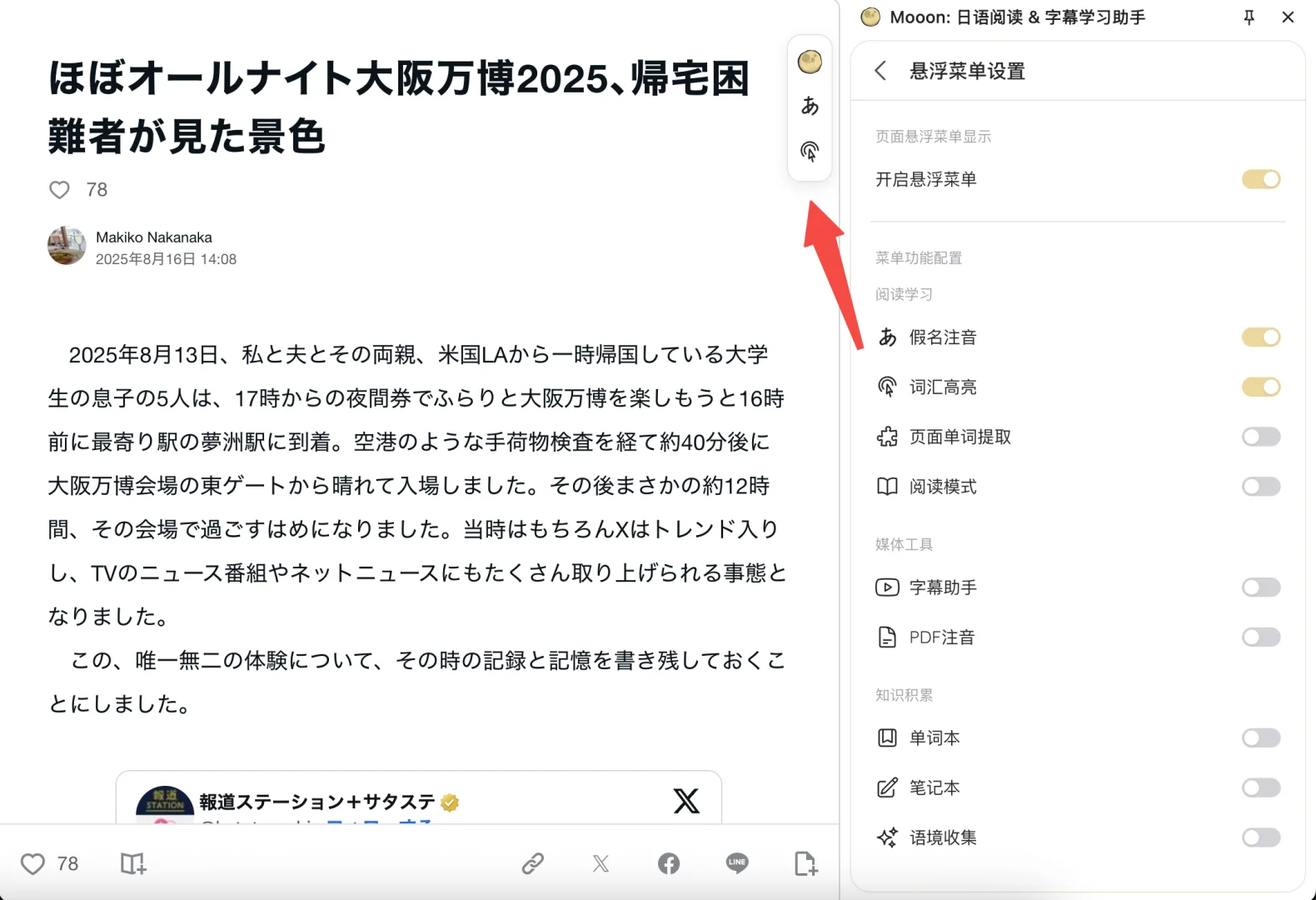Click the Mooon logo in the panel header
1316x900 pixels.
point(870,17)
